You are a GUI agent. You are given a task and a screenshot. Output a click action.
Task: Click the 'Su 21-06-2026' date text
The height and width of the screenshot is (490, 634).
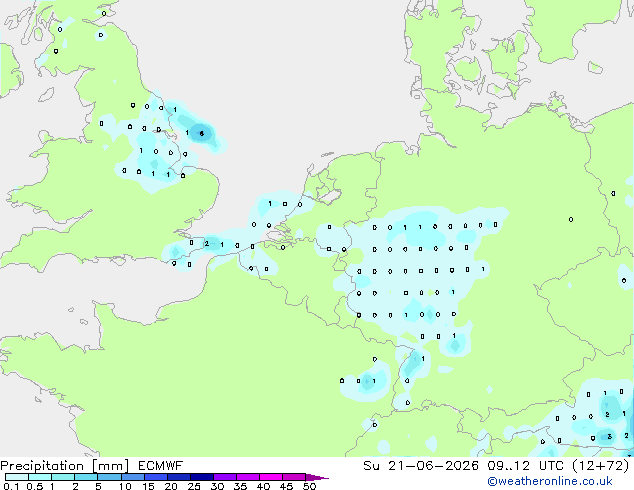coord(421,466)
